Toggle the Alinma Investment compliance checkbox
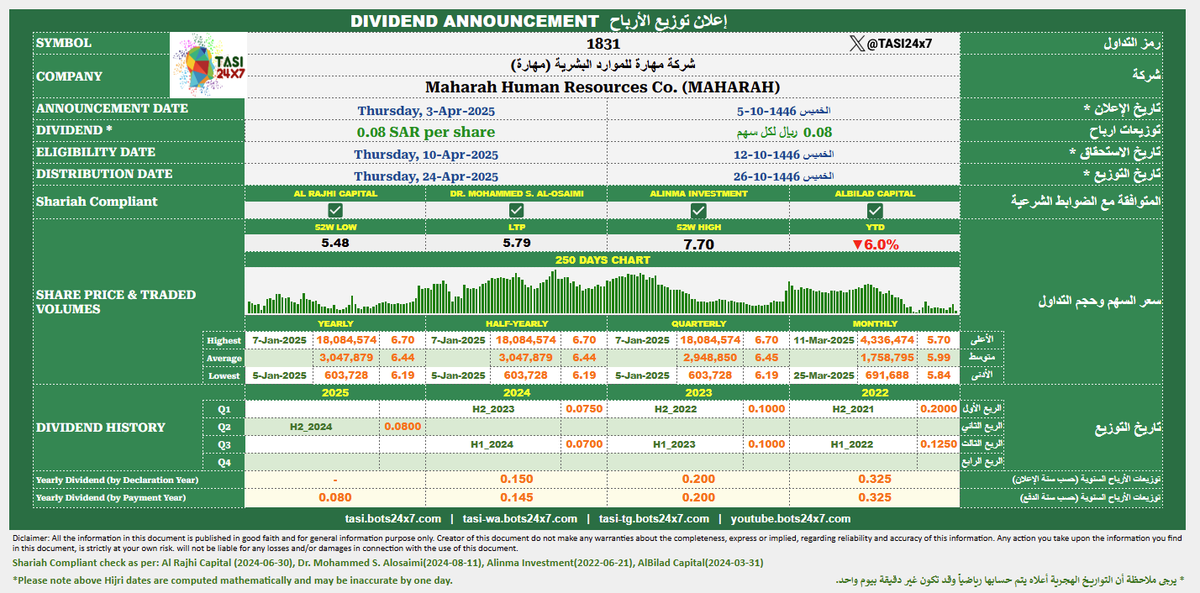The image size is (1200, 593). pos(696,210)
